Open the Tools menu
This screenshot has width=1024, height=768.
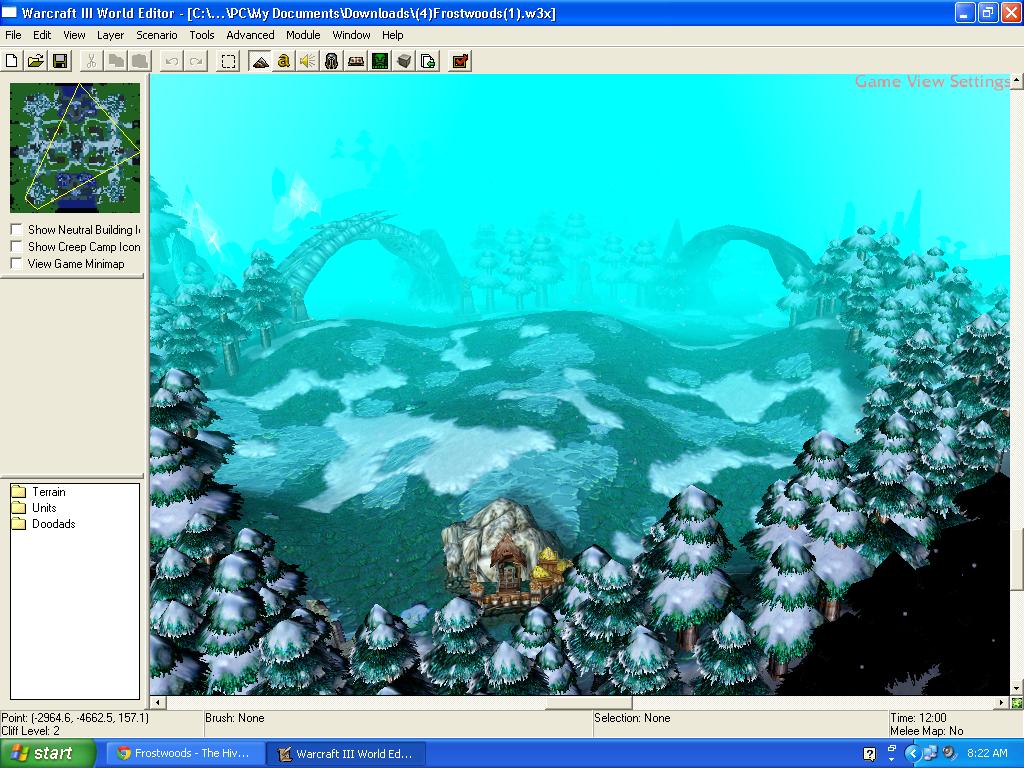click(x=202, y=35)
